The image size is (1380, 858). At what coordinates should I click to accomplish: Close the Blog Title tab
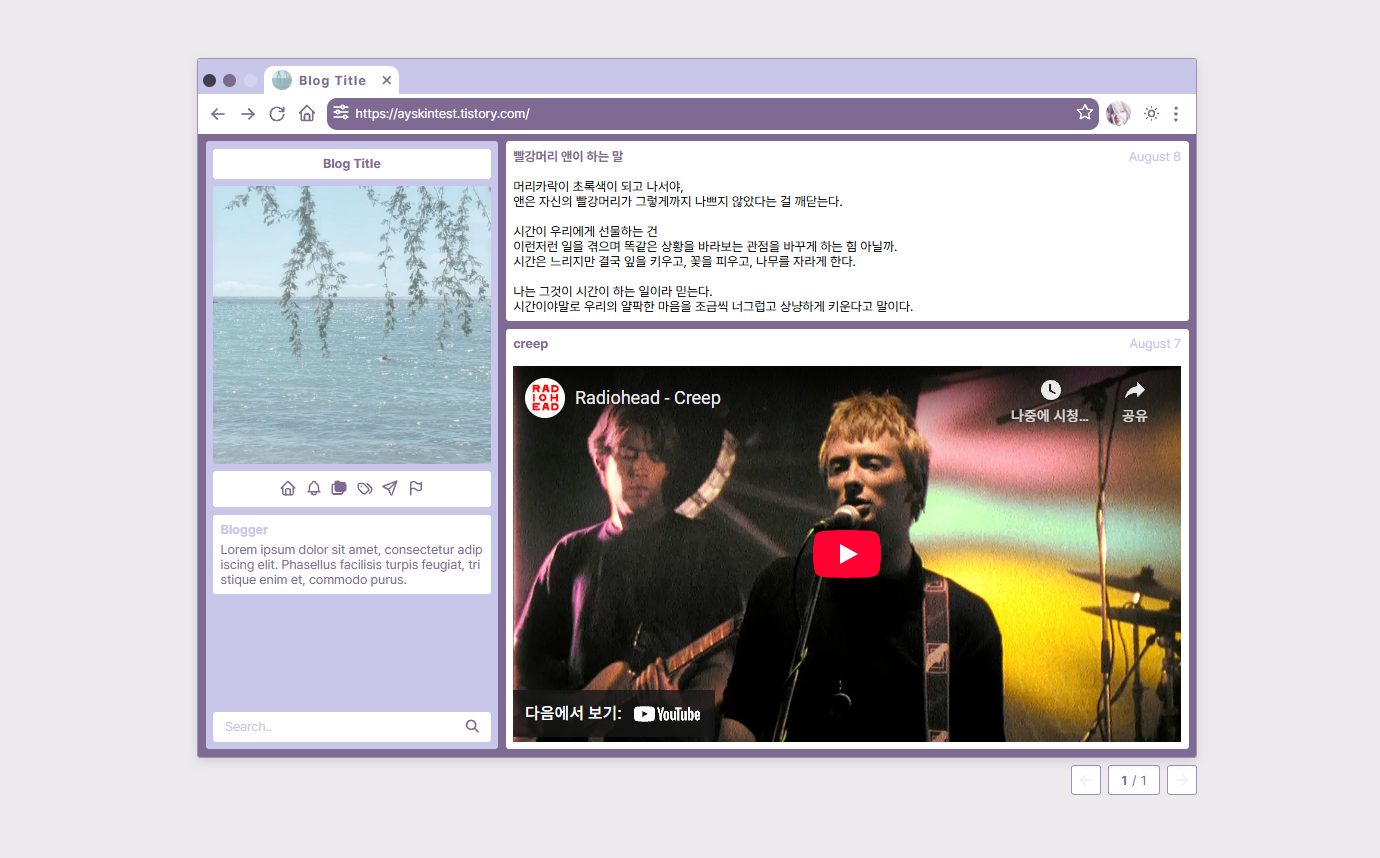pos(387,80)
